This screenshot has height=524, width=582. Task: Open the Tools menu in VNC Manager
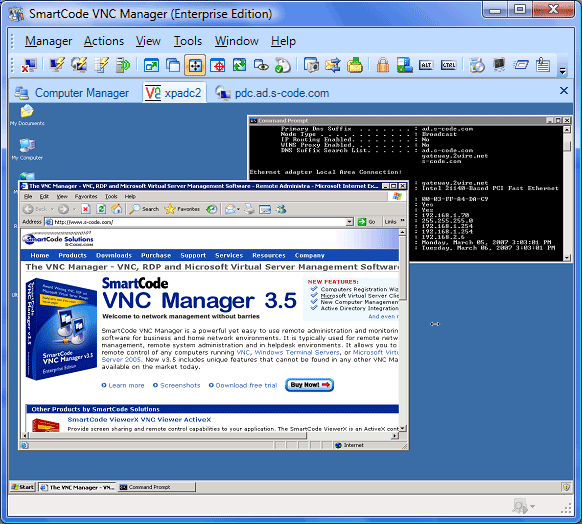click(x=188, y=41)
